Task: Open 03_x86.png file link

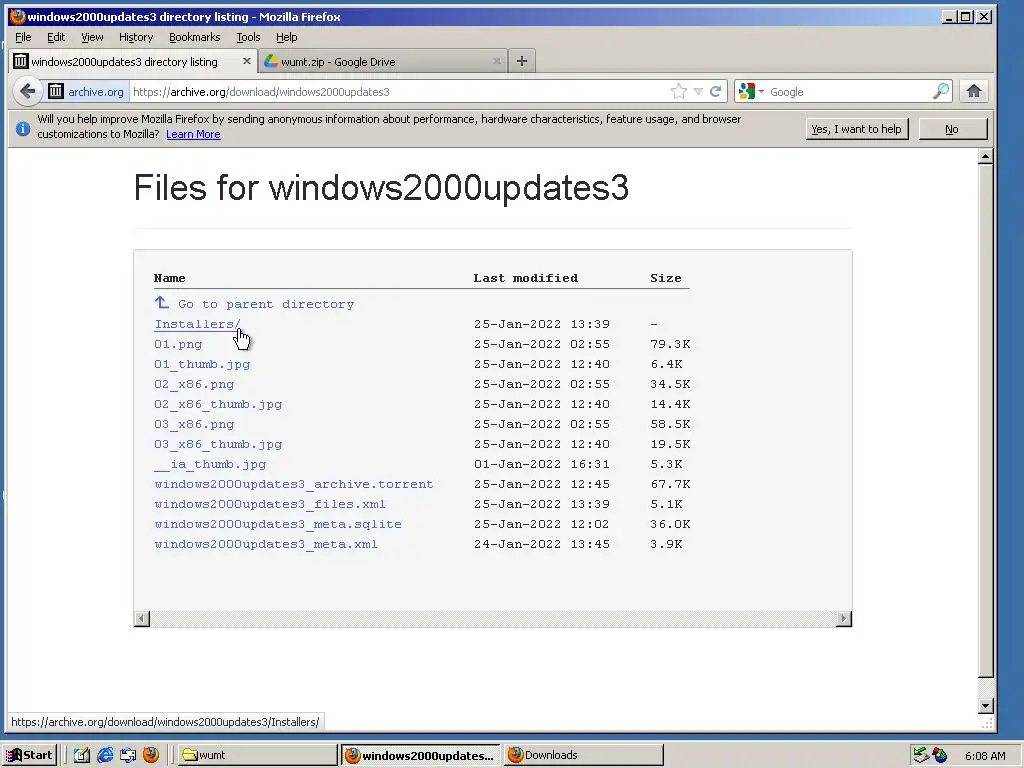Action: (194, 424)
